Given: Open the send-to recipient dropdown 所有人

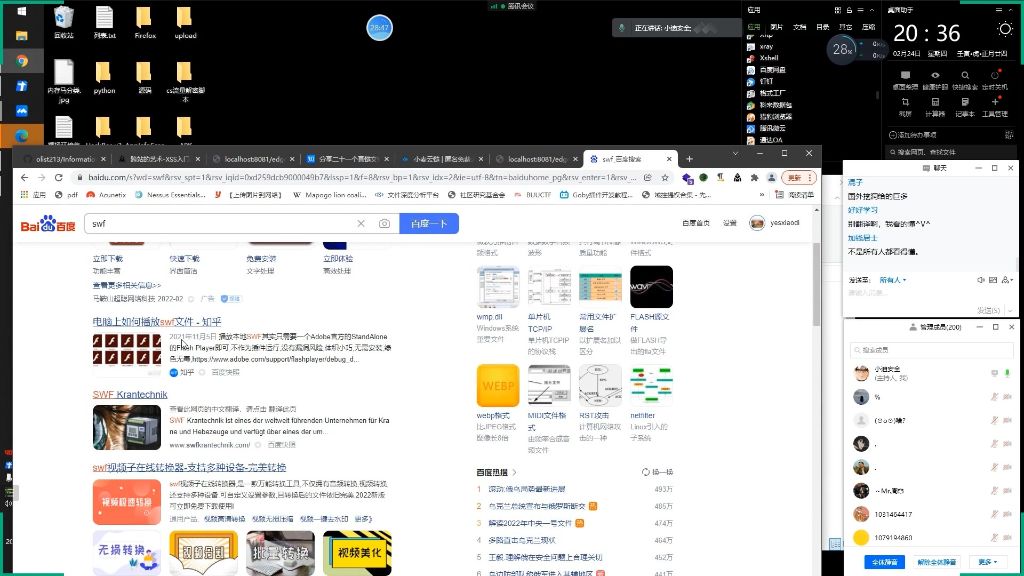Looking at the screenshot, I should pyautogui.click(x=893, y=280).
